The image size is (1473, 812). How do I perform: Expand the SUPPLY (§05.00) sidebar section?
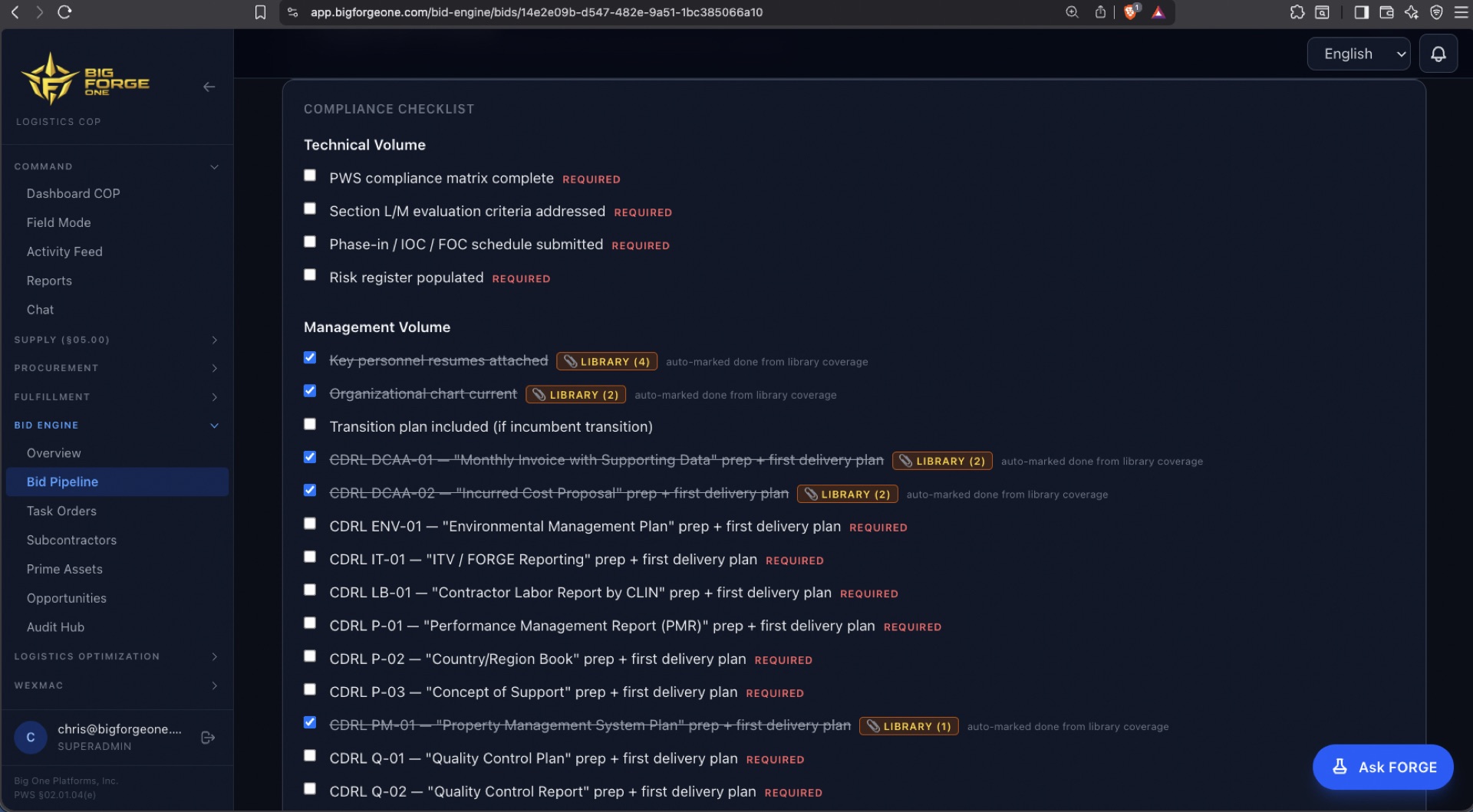click(x=116, y=340)
